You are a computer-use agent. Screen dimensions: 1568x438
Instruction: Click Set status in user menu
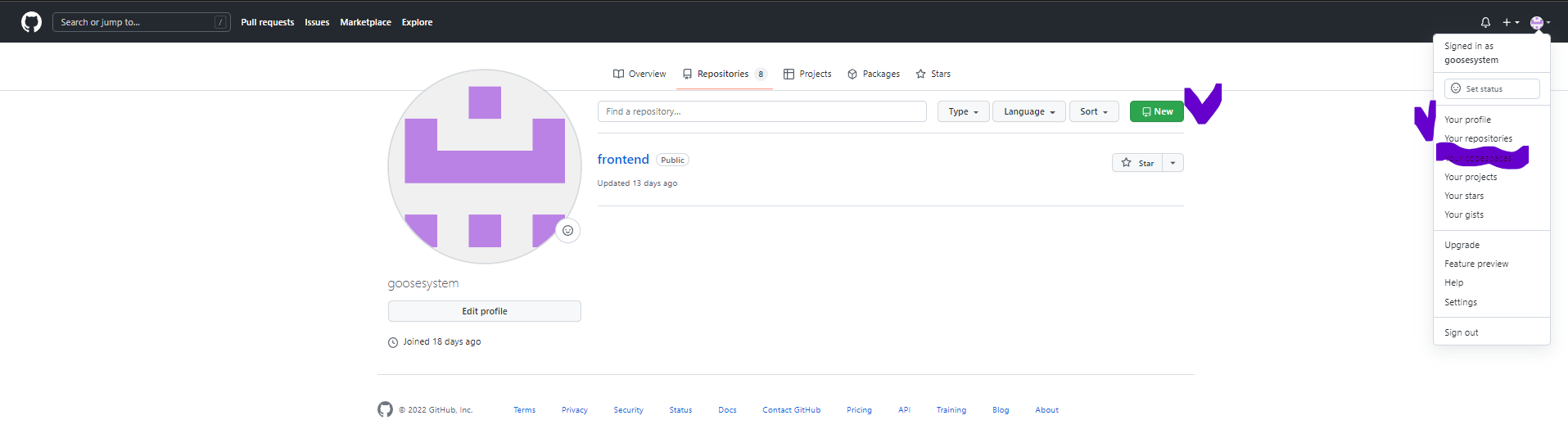1492,88
